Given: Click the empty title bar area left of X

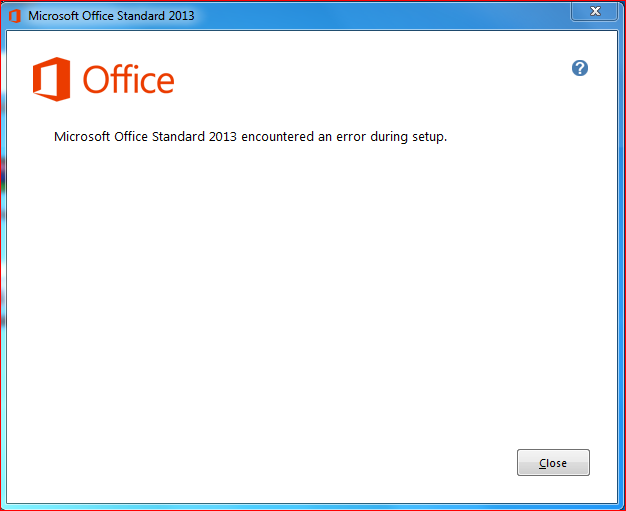Looking at the screenshot, I should click(x=379, y=16).
